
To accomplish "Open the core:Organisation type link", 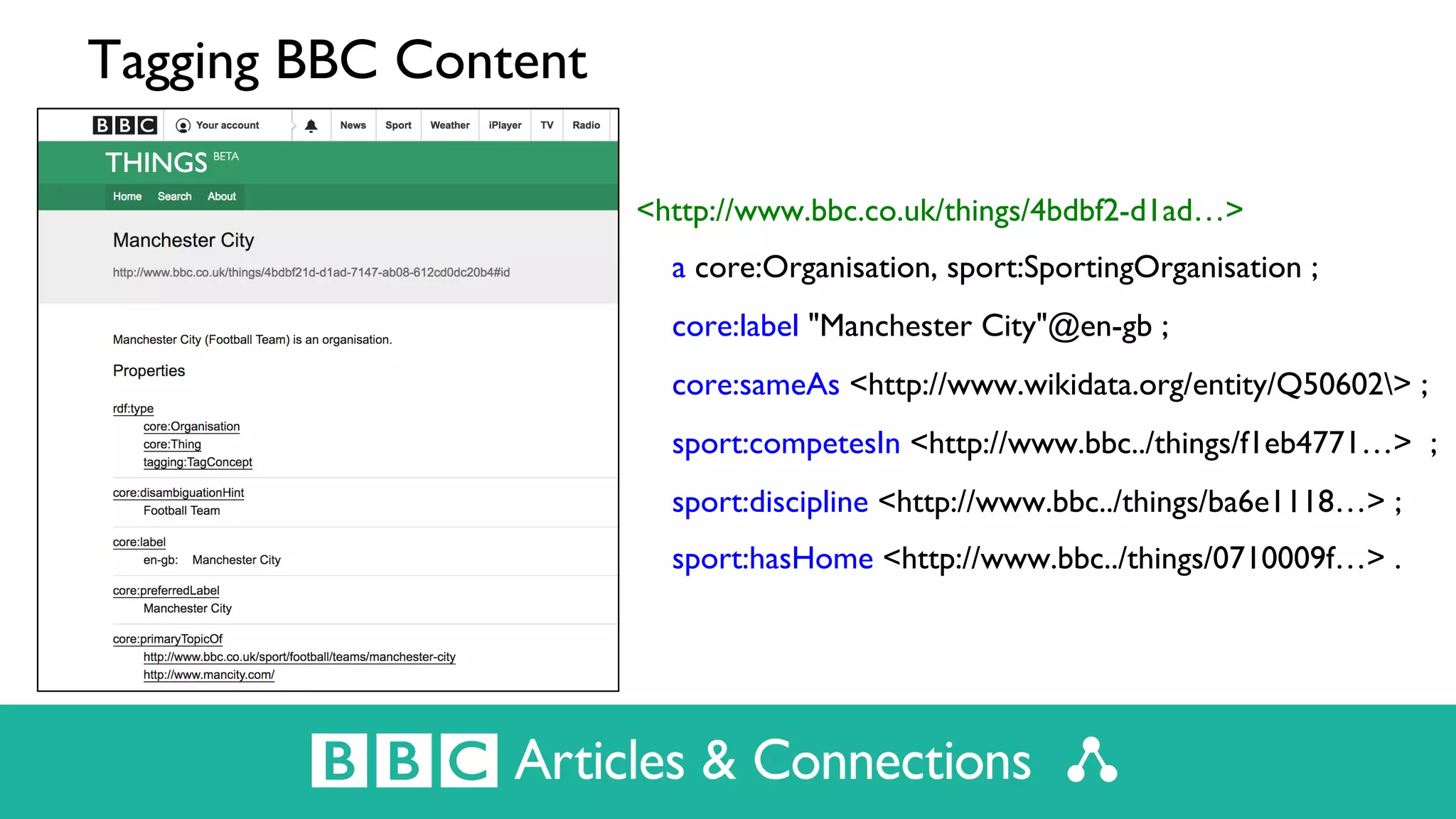I will pyautogui.click(x=191, y=427).
